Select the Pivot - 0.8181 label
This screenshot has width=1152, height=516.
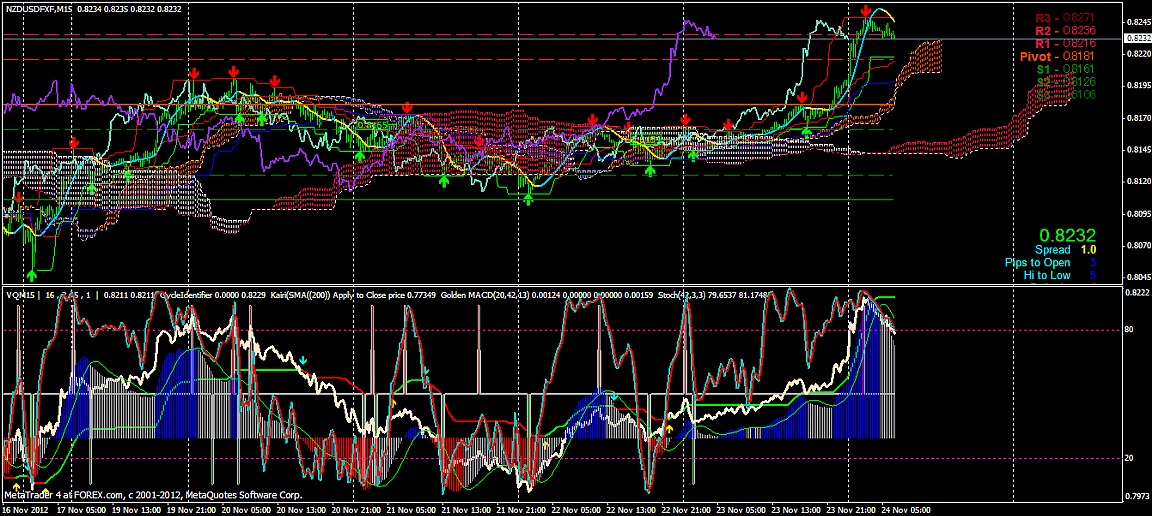1059,56
